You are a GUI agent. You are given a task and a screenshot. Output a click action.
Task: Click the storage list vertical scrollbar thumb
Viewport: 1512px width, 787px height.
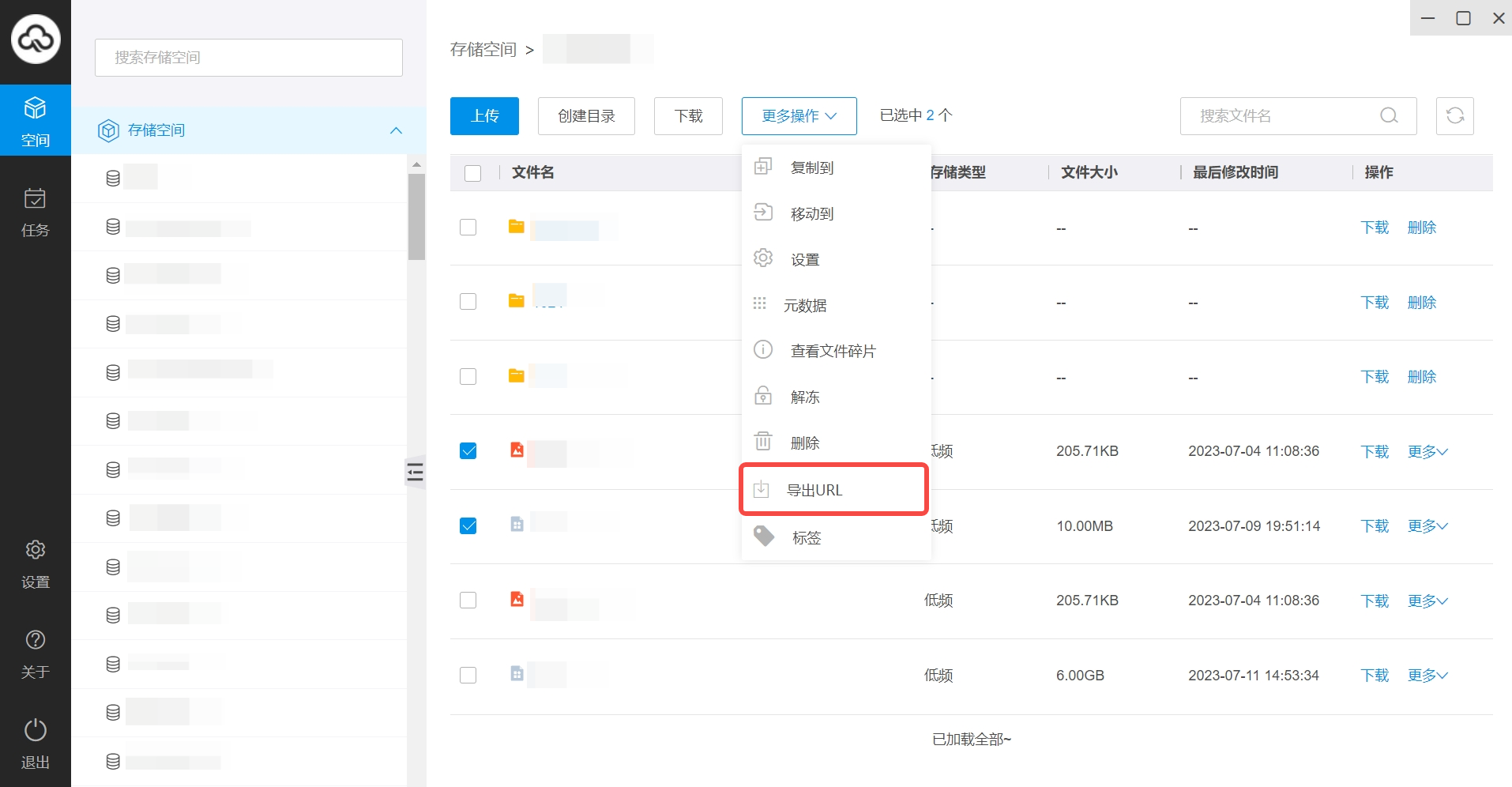point(416,217)
